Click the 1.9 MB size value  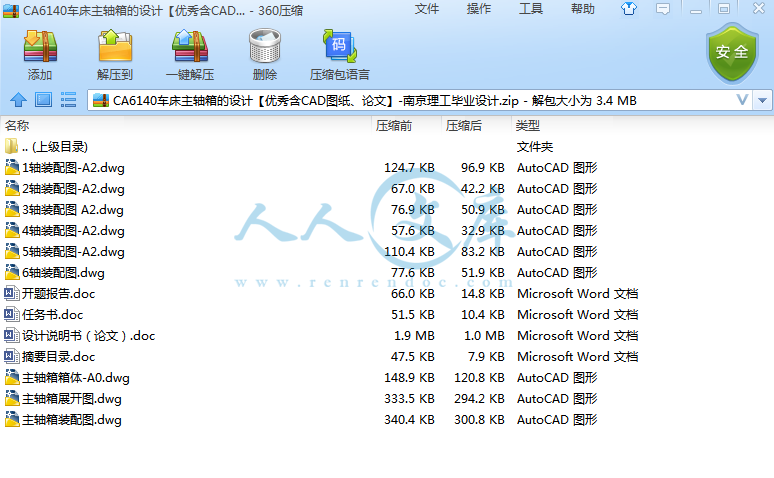coord(414,336)
